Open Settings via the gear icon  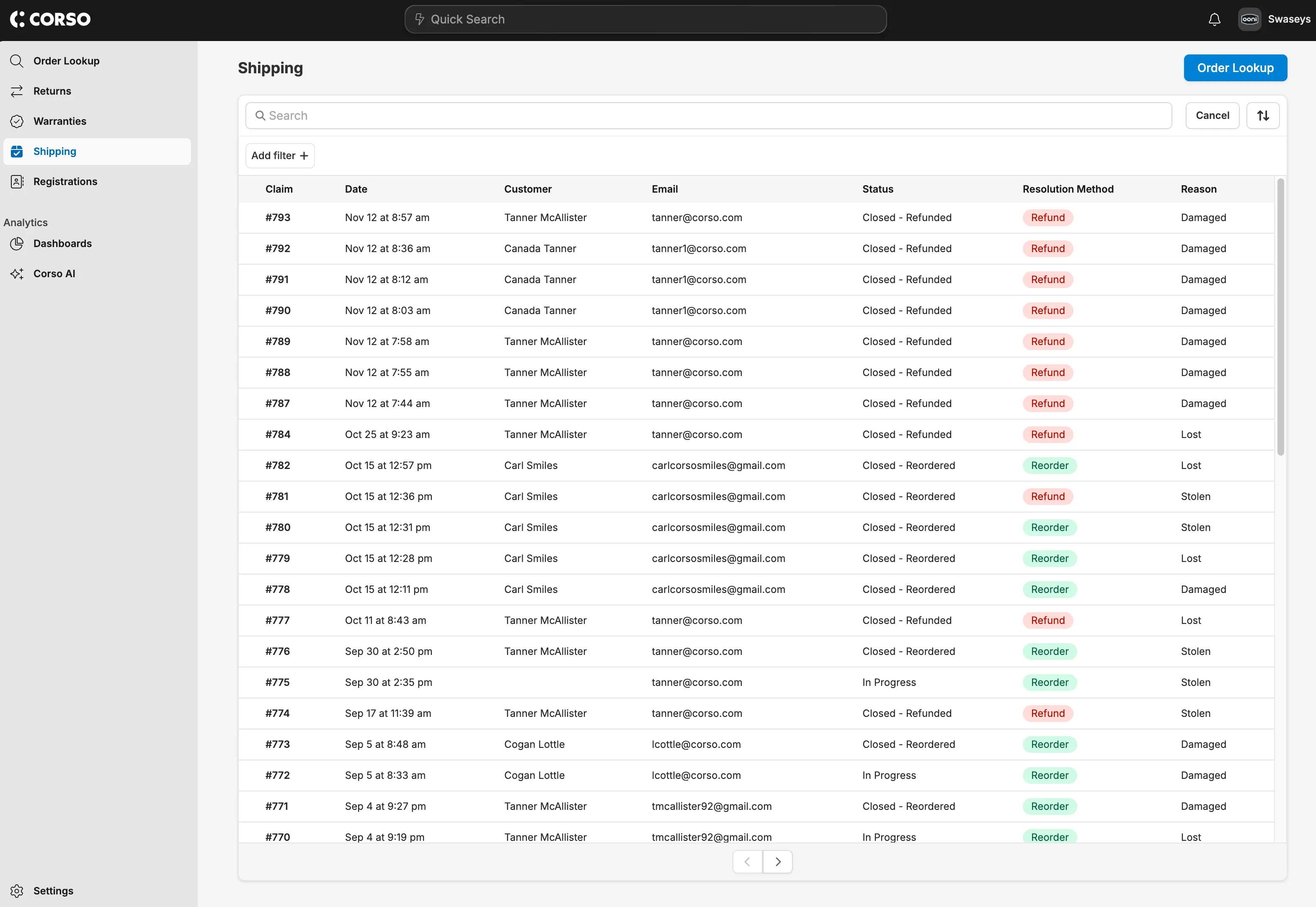tap(17, 891)
